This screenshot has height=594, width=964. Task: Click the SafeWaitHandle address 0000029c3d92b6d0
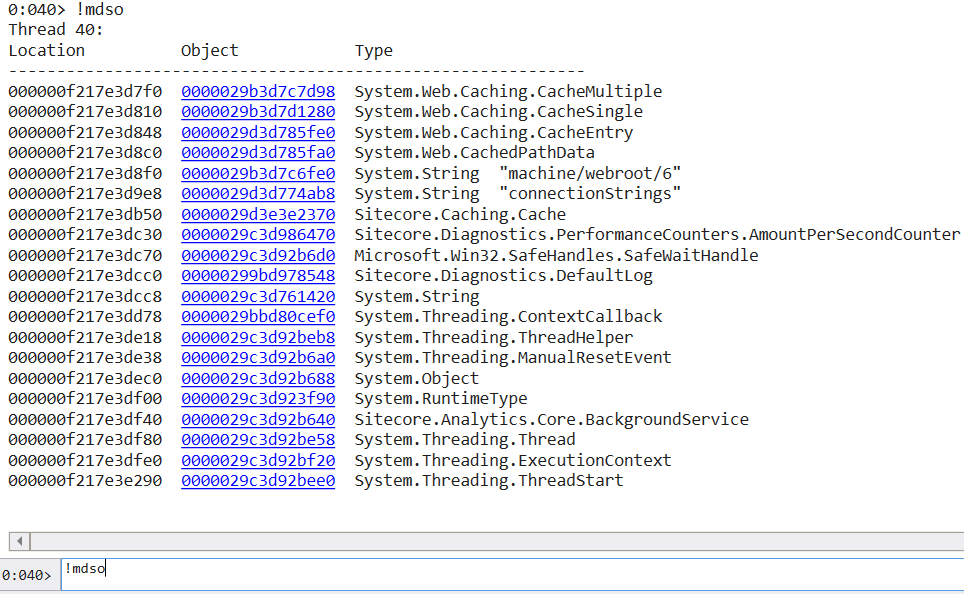(258, 255)
